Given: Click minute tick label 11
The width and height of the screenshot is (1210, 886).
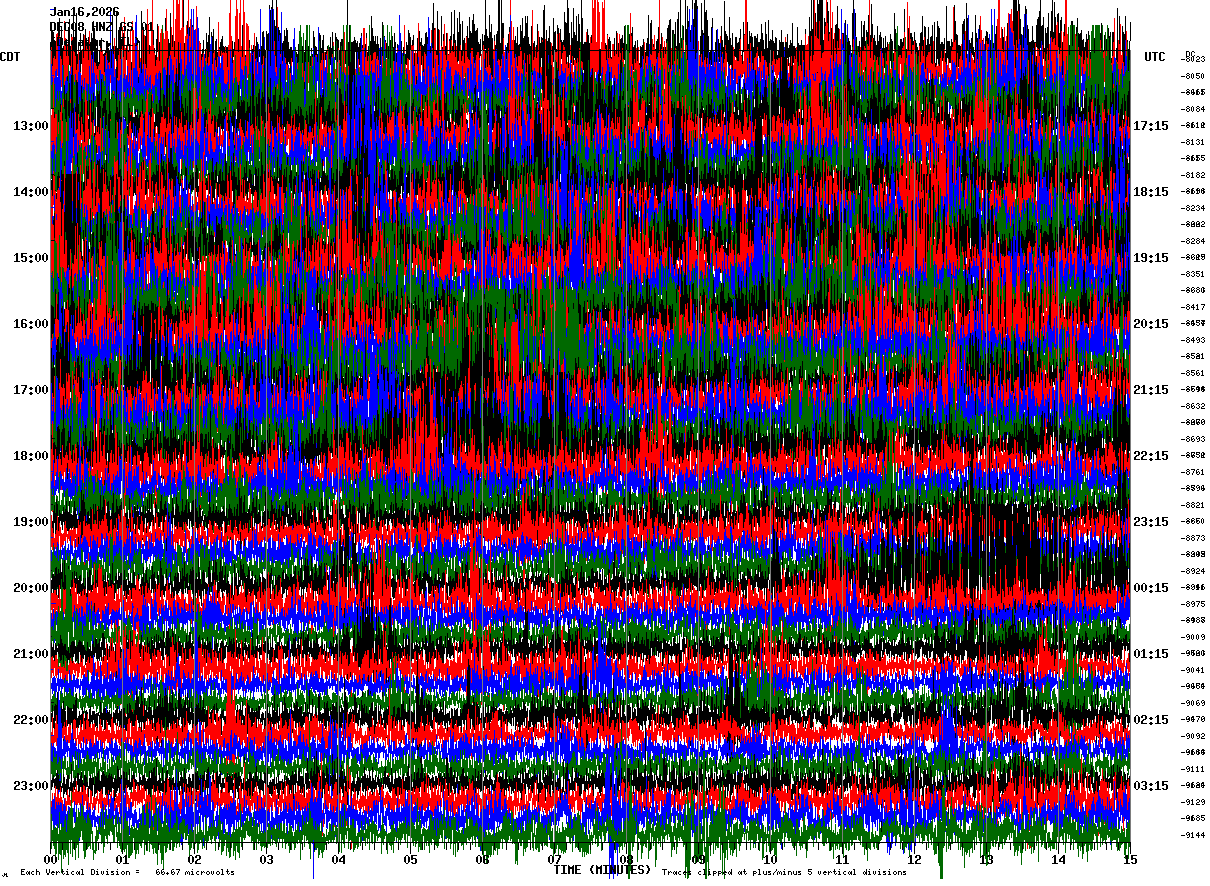Looking at the screenshot, I should [x=842, y=859].
